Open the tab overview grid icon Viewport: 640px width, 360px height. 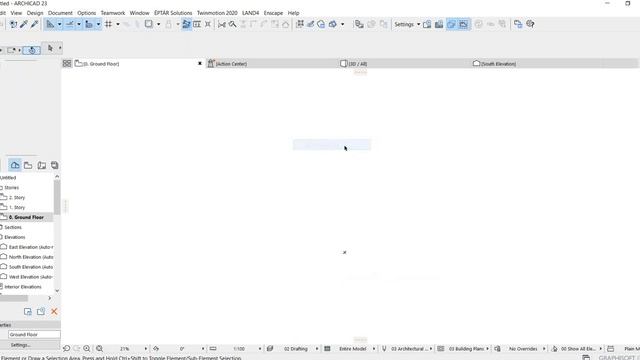67,64
